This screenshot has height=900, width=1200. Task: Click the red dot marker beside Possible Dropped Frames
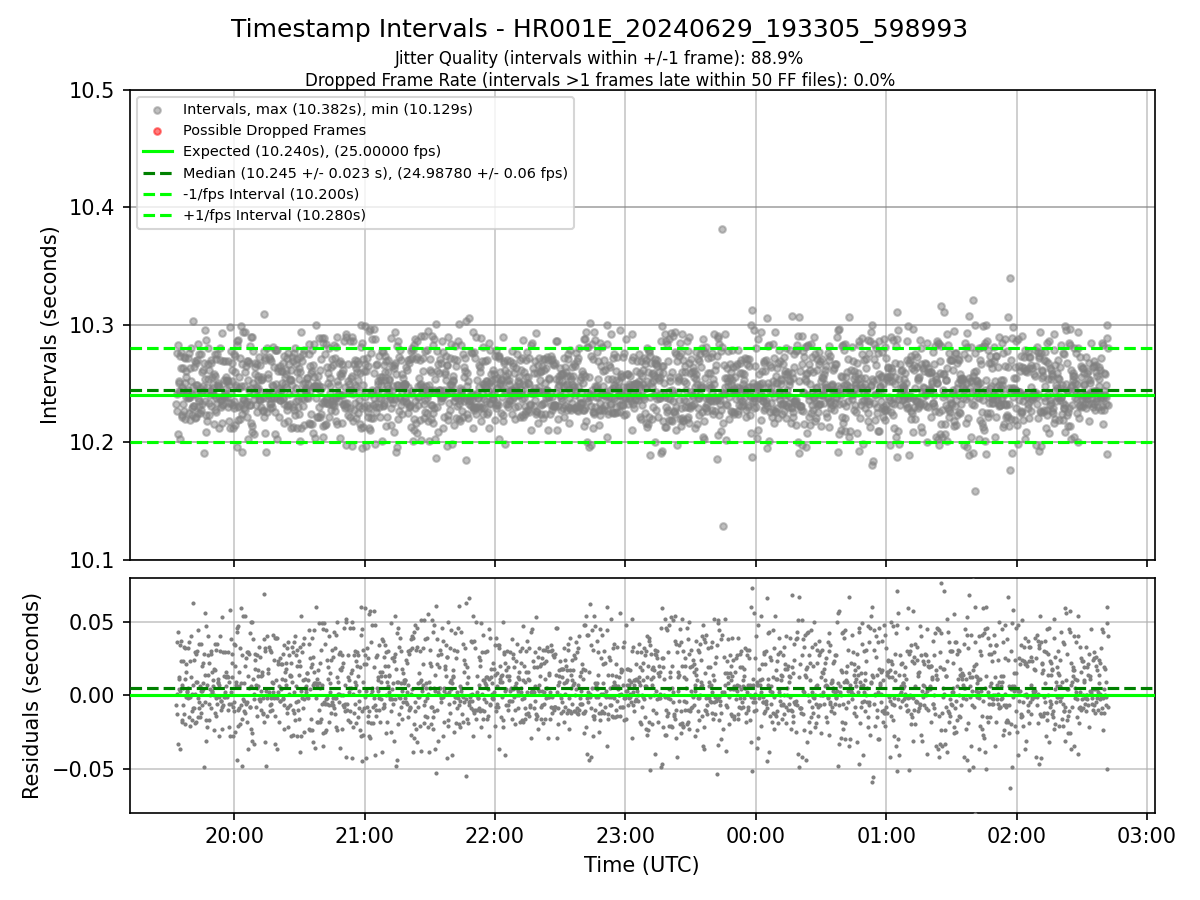158,130
